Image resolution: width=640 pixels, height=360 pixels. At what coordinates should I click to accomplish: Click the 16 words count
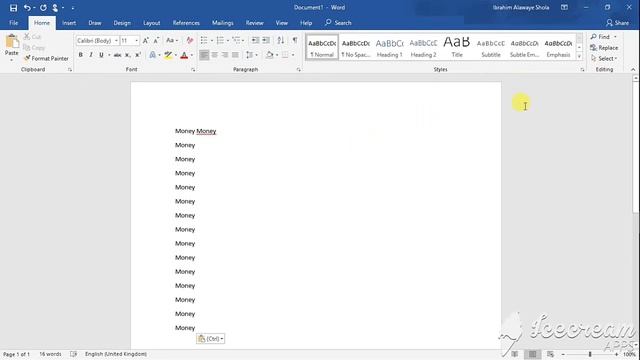[x=50, y=354]
